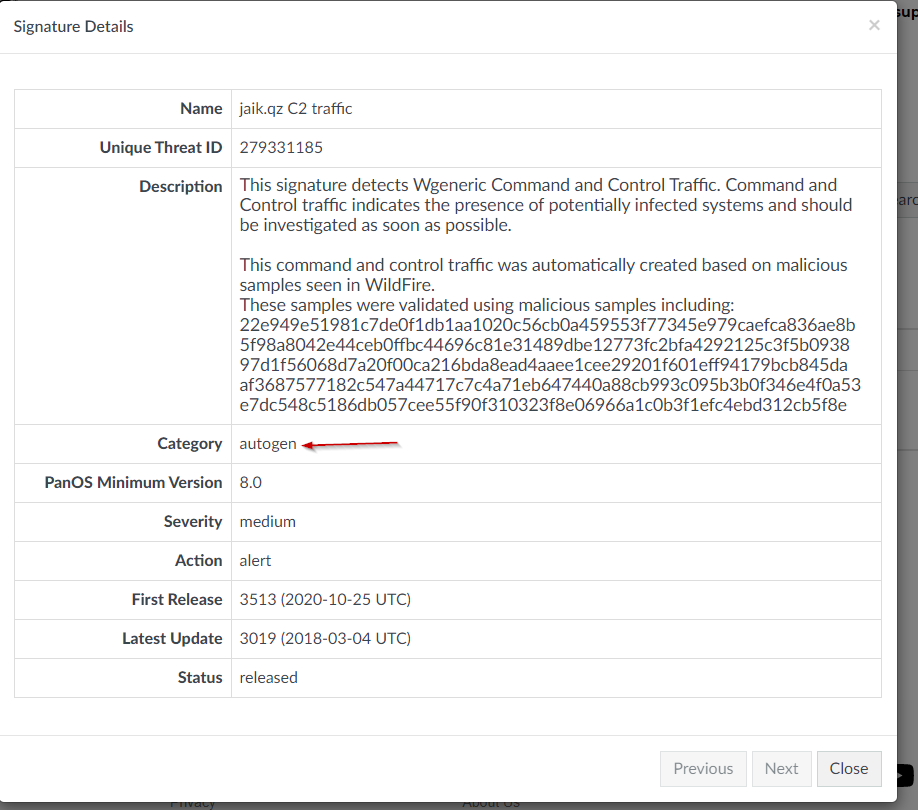Screen dimensions: 918x810
Task: Click the sample hash starting with af368757
Action: [x=550, y=385]
